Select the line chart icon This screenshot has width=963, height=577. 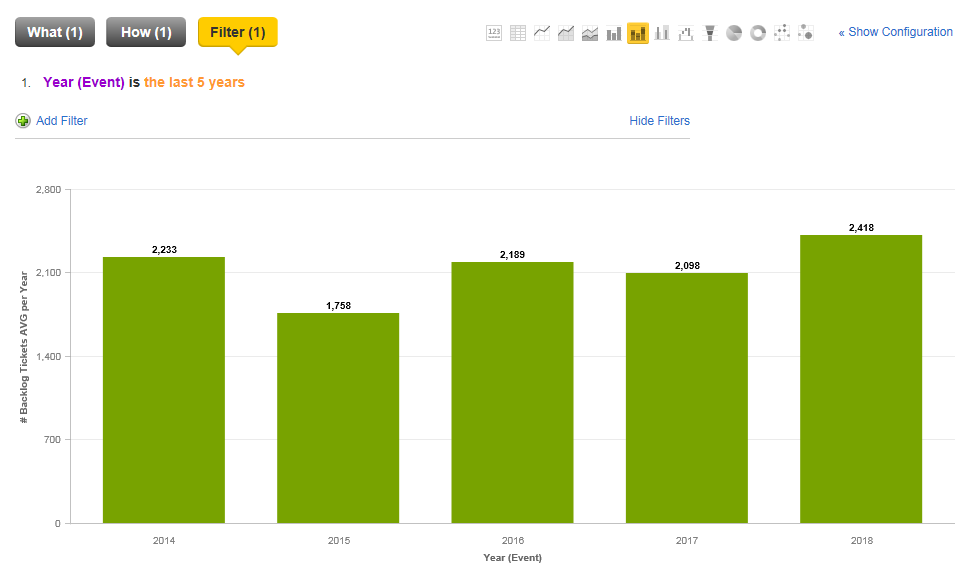[542, 33]
